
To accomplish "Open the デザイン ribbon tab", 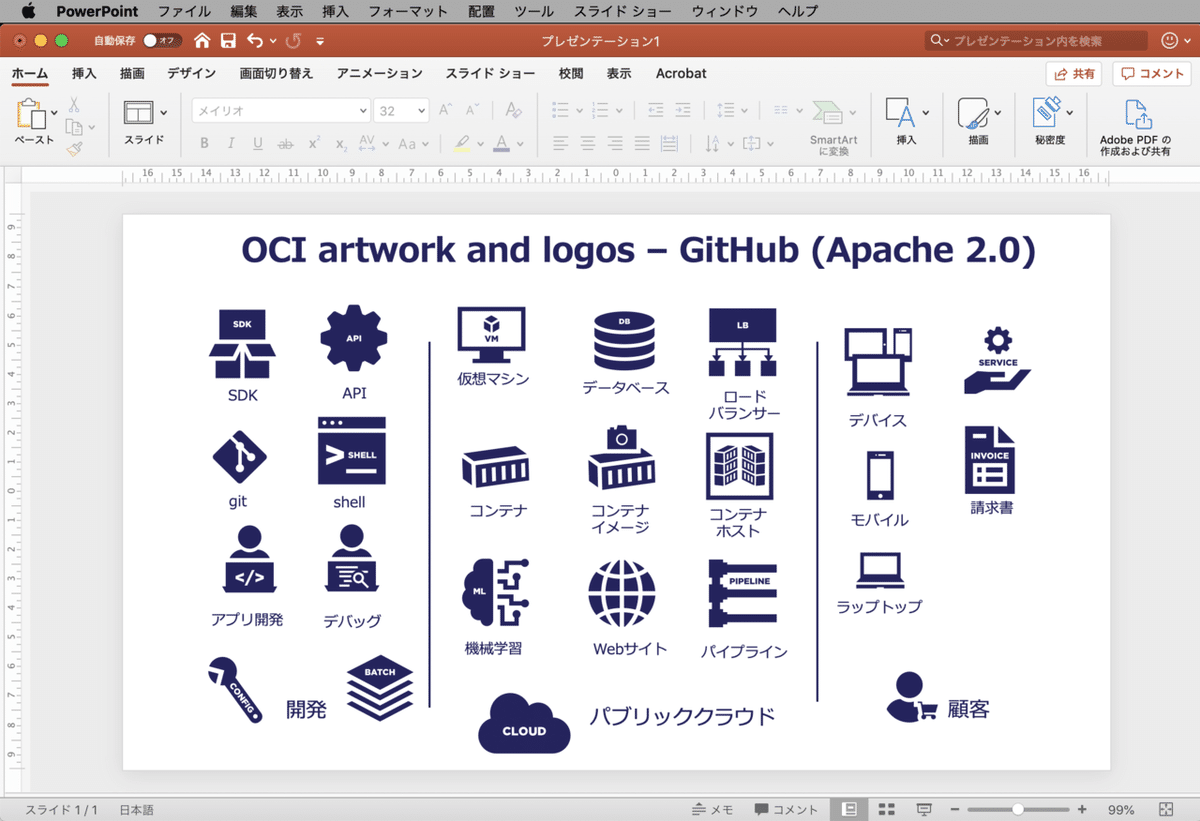I will click(191, 73).
